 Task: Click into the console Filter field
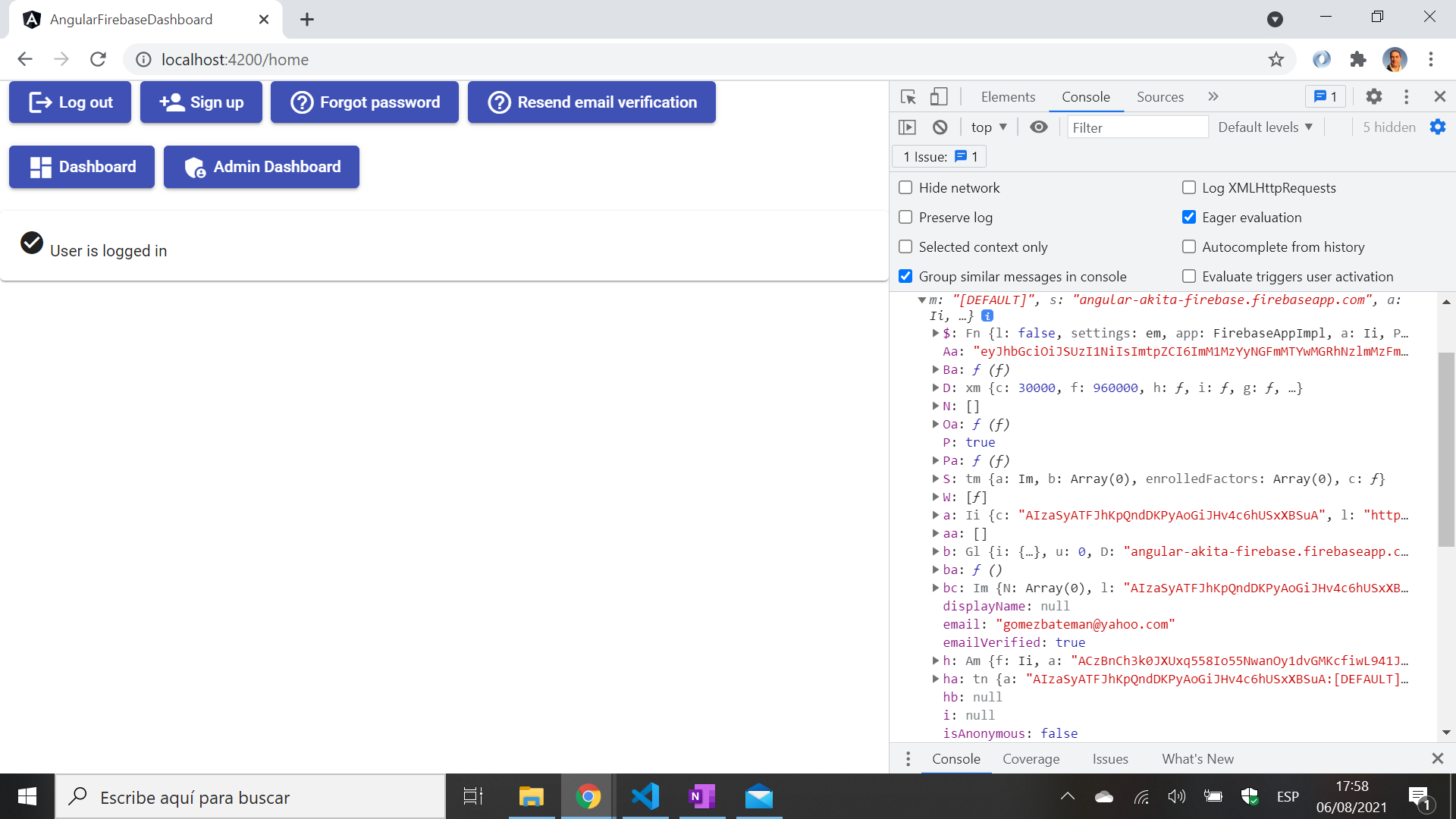tap(1136, 127)
